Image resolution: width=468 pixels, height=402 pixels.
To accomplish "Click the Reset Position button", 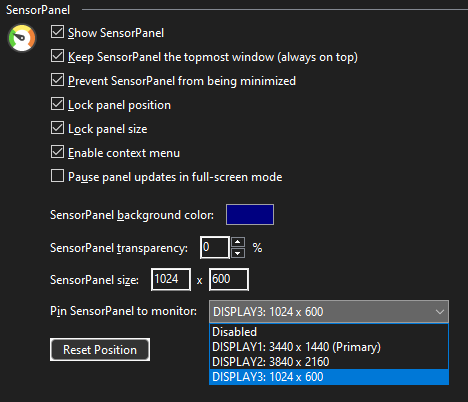I will pos(100,350).
